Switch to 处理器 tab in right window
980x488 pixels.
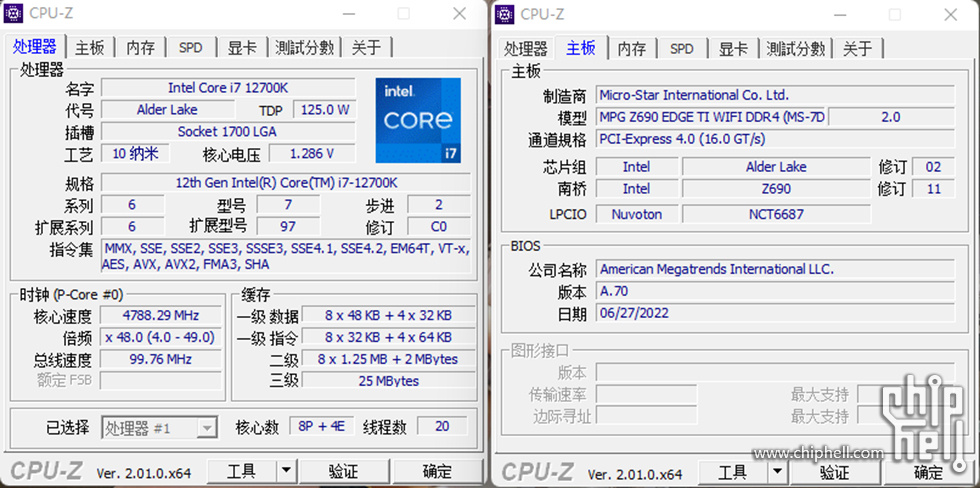tap(526, 48)
